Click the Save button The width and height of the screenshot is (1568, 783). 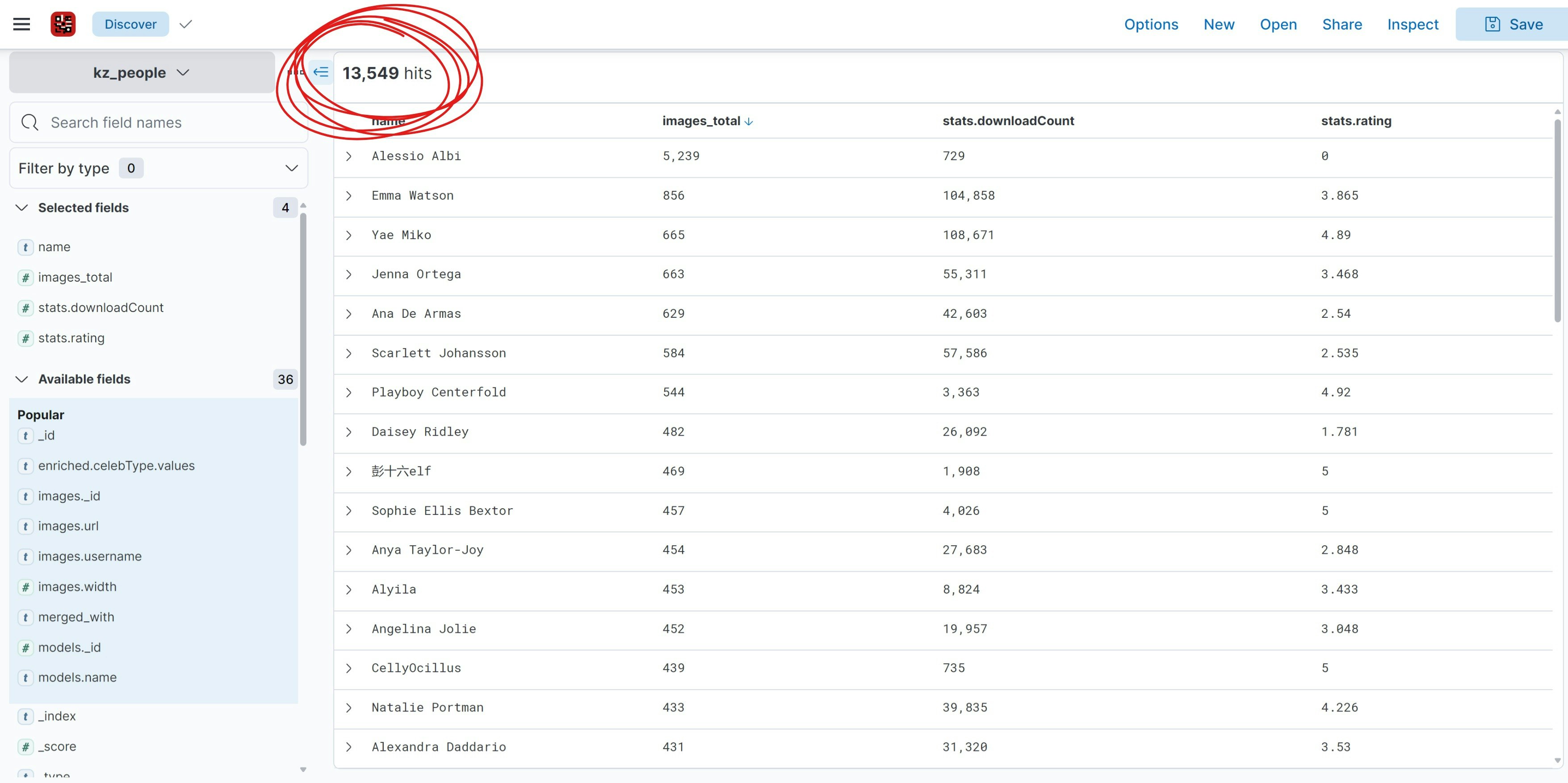tap(1513, 24)
